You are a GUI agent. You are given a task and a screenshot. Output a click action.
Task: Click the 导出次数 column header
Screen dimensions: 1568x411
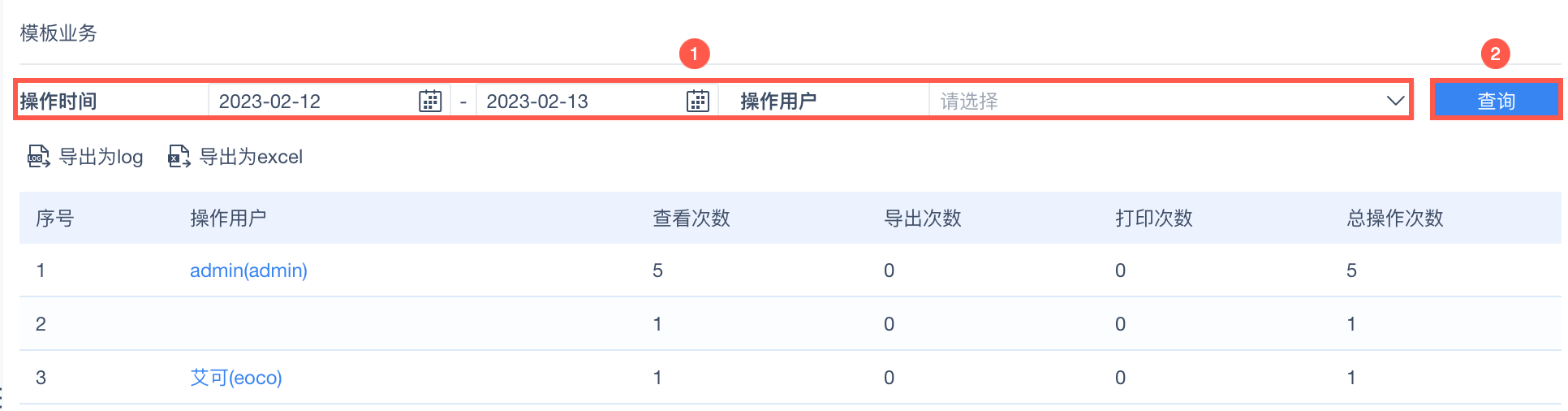pyautogui.click(x=923, y=218)
